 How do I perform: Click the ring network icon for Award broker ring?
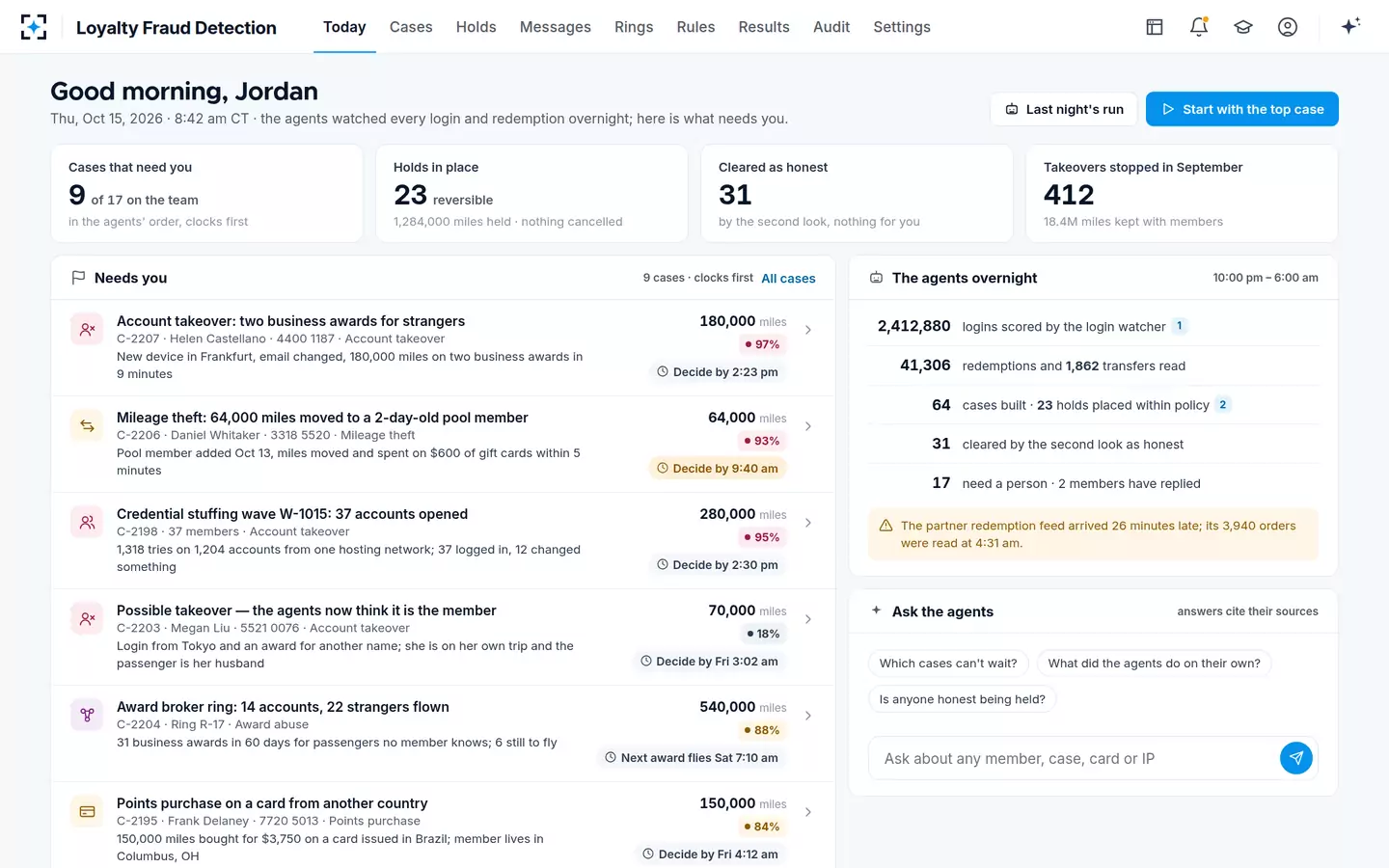87,715
